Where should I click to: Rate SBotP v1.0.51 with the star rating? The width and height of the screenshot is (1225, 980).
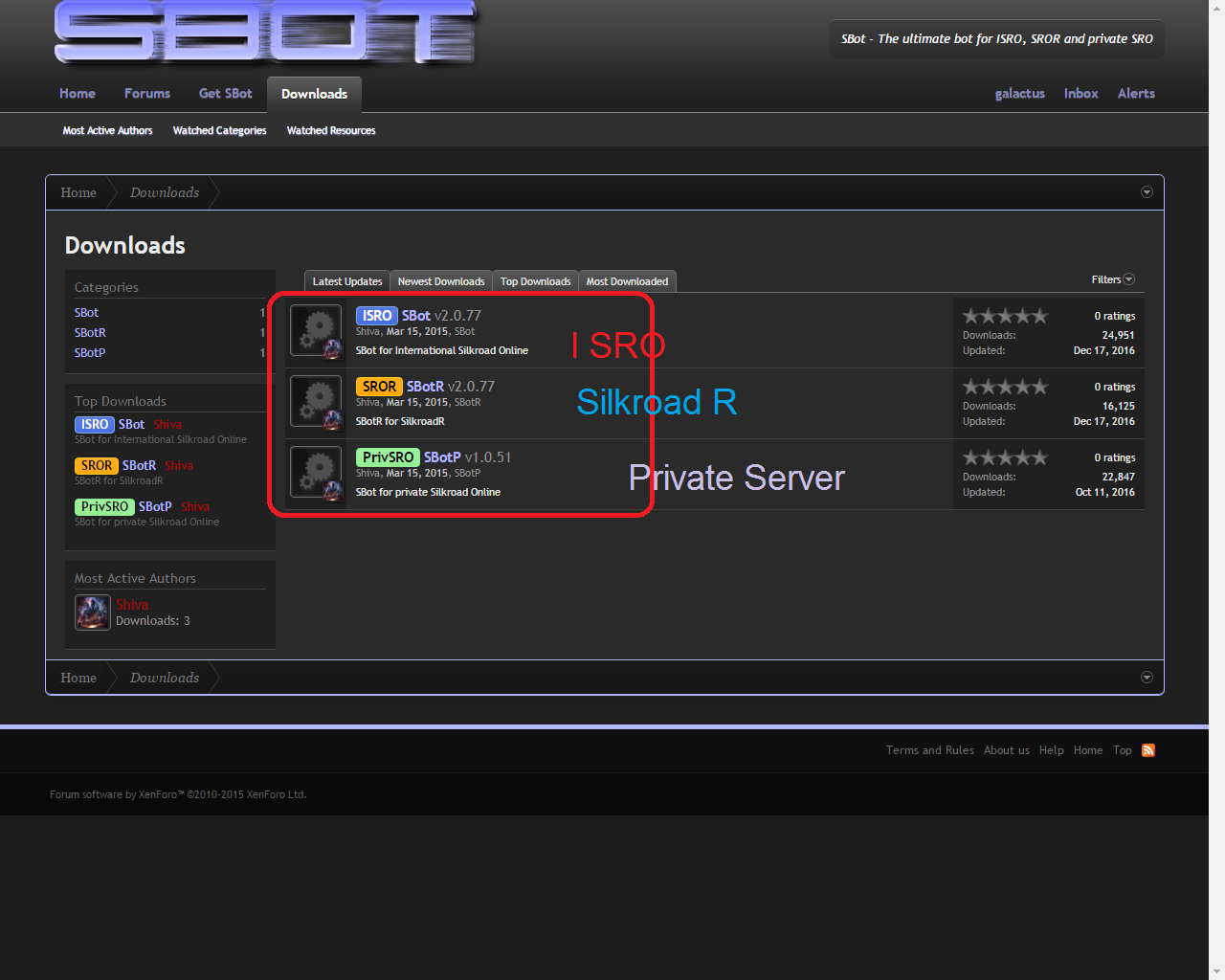pyautogui.click(x=1005, y=457)
